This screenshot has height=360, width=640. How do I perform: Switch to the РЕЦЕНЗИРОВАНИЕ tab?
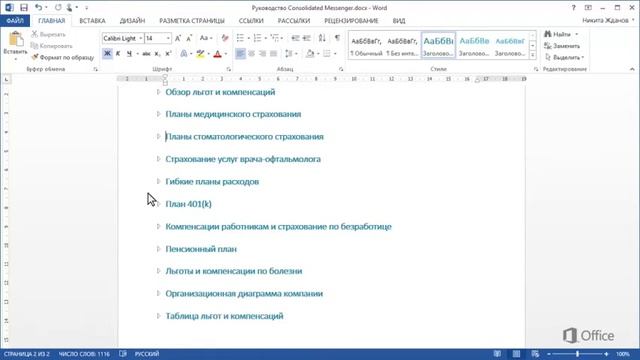(x=351, y=20)
